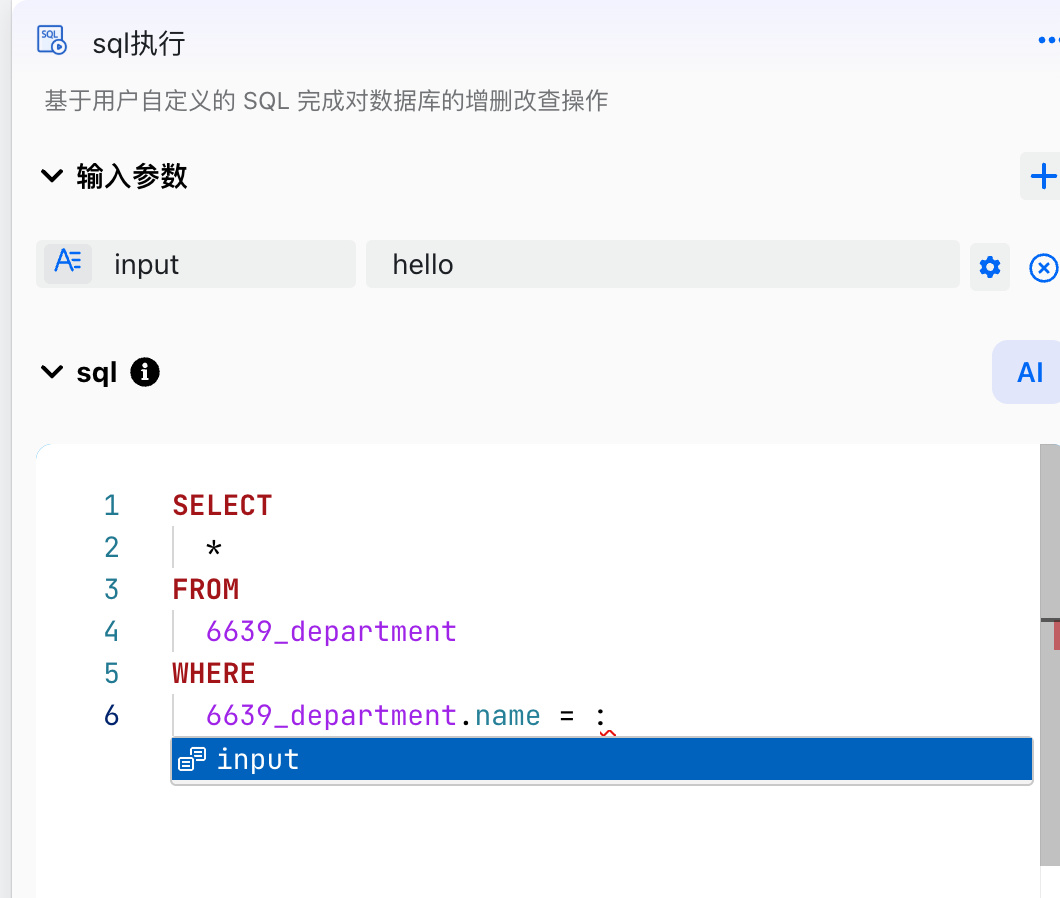Screen dimensions: 1060x898
Task: Place cursor on SELECT keyword line
Action: (x=222, y=505)
